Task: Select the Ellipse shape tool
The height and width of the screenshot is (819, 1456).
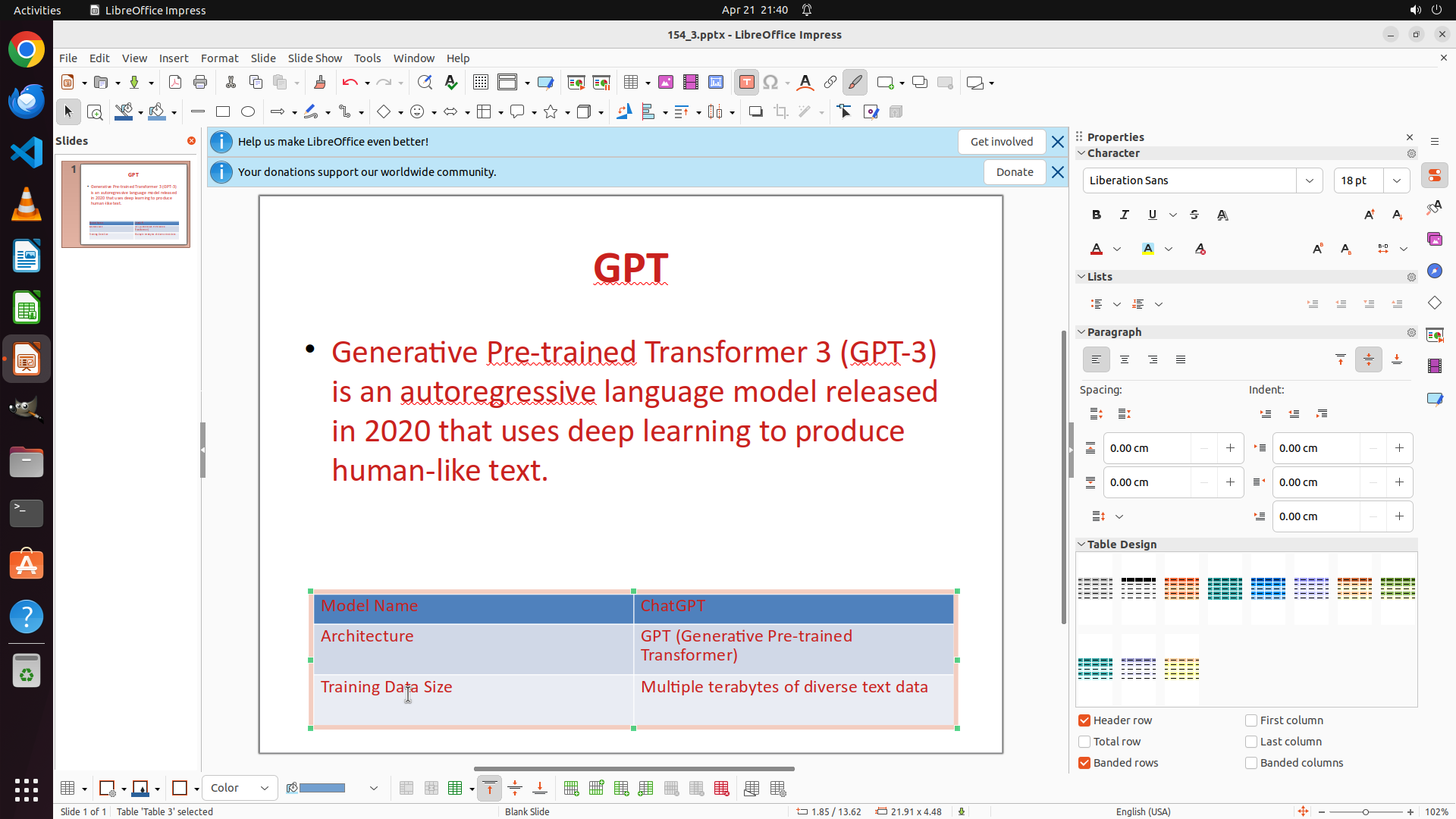Action: tap(248, 112)
